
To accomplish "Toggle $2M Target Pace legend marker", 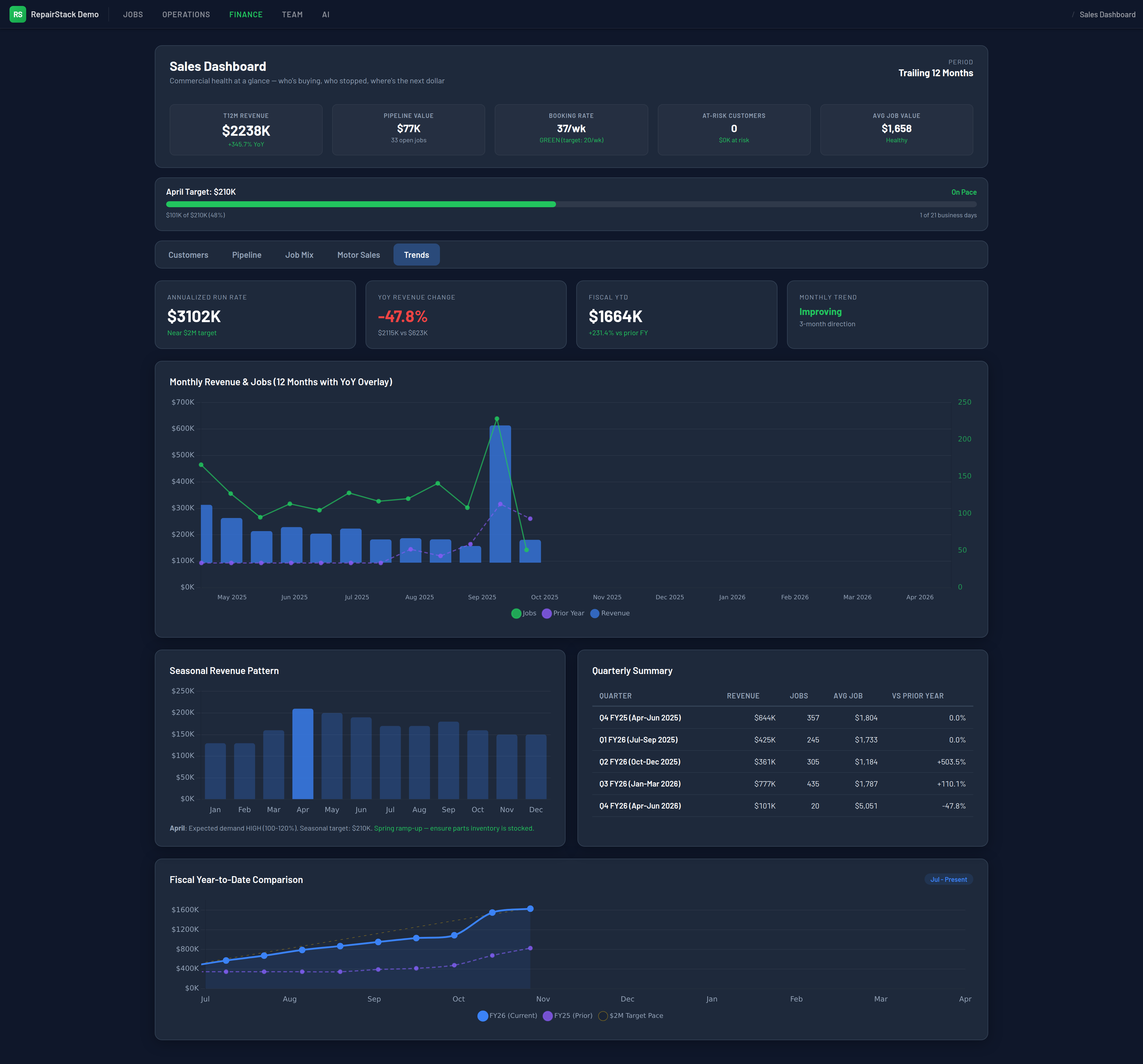I will (x=603, y=1016).
